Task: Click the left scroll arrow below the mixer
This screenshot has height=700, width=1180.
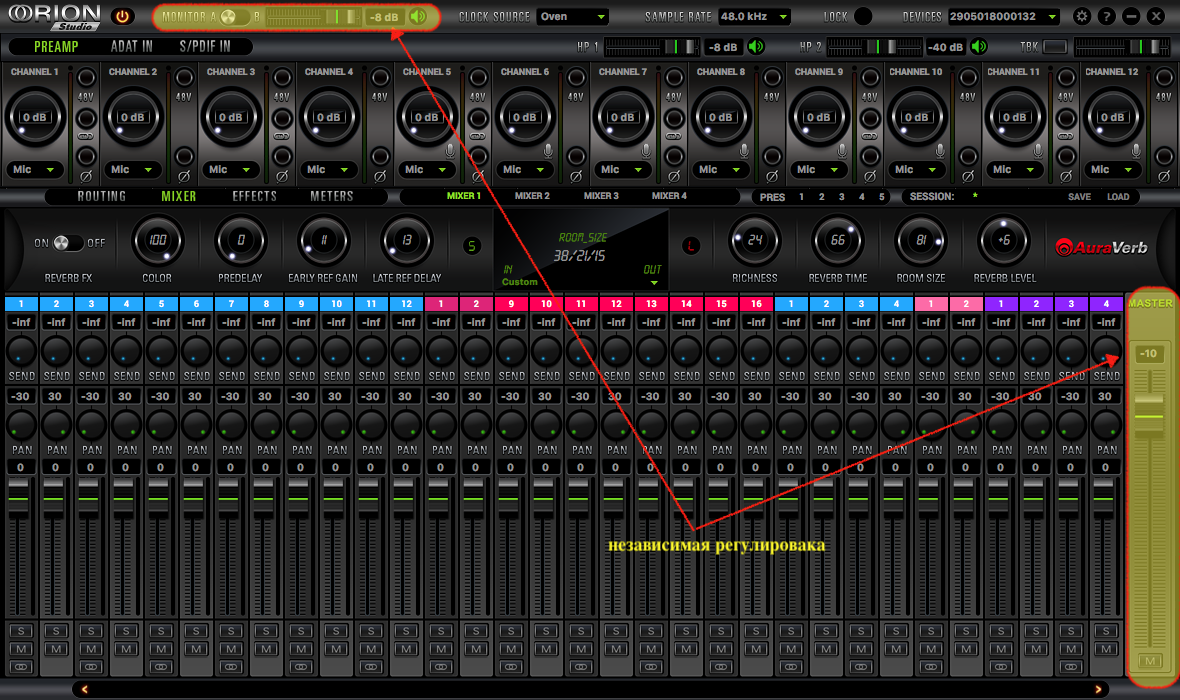Action: (84, 689)
